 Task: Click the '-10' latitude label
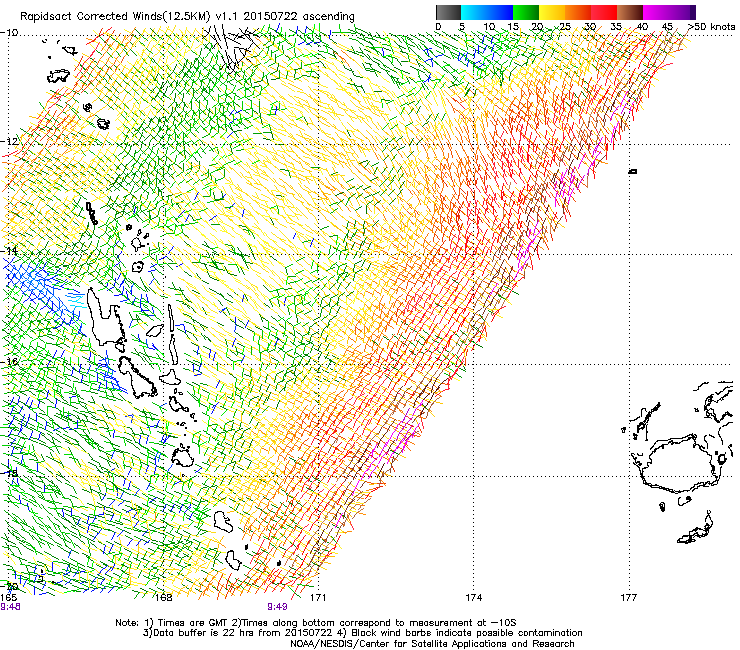[9, 33]
